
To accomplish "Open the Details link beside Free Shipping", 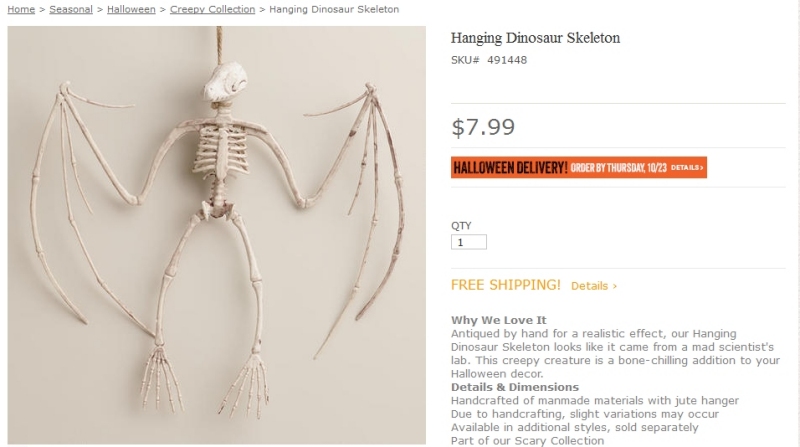I will 594,286.
